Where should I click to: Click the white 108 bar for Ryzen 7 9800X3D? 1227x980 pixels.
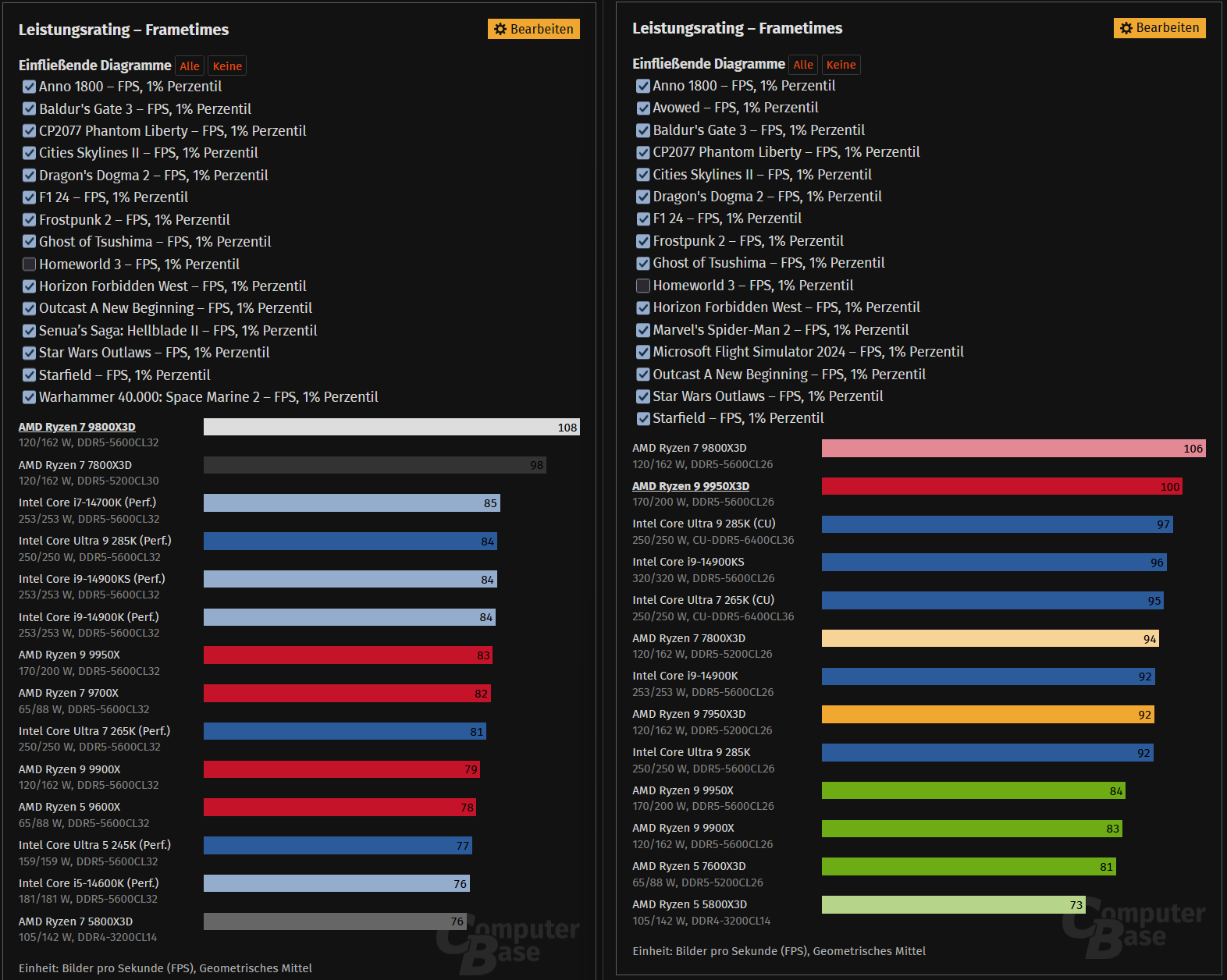coord(392,427)
